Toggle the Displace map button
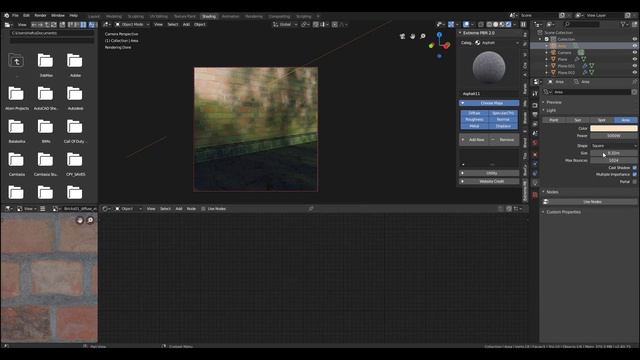The image size is (640, 360). point(503,126)
